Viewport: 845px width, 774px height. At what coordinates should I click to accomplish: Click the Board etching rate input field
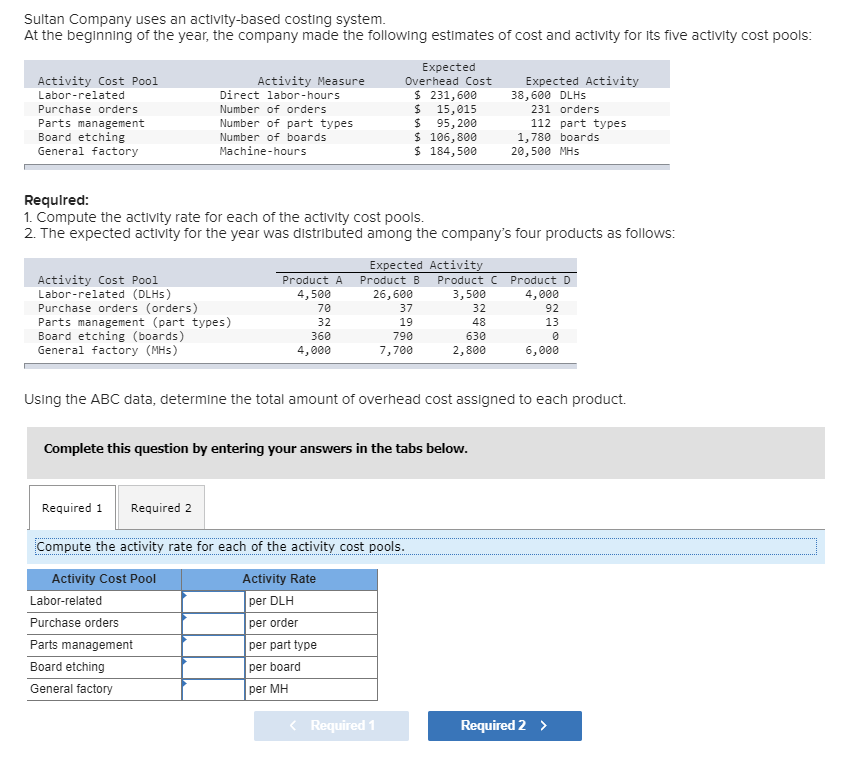(213, 666)
